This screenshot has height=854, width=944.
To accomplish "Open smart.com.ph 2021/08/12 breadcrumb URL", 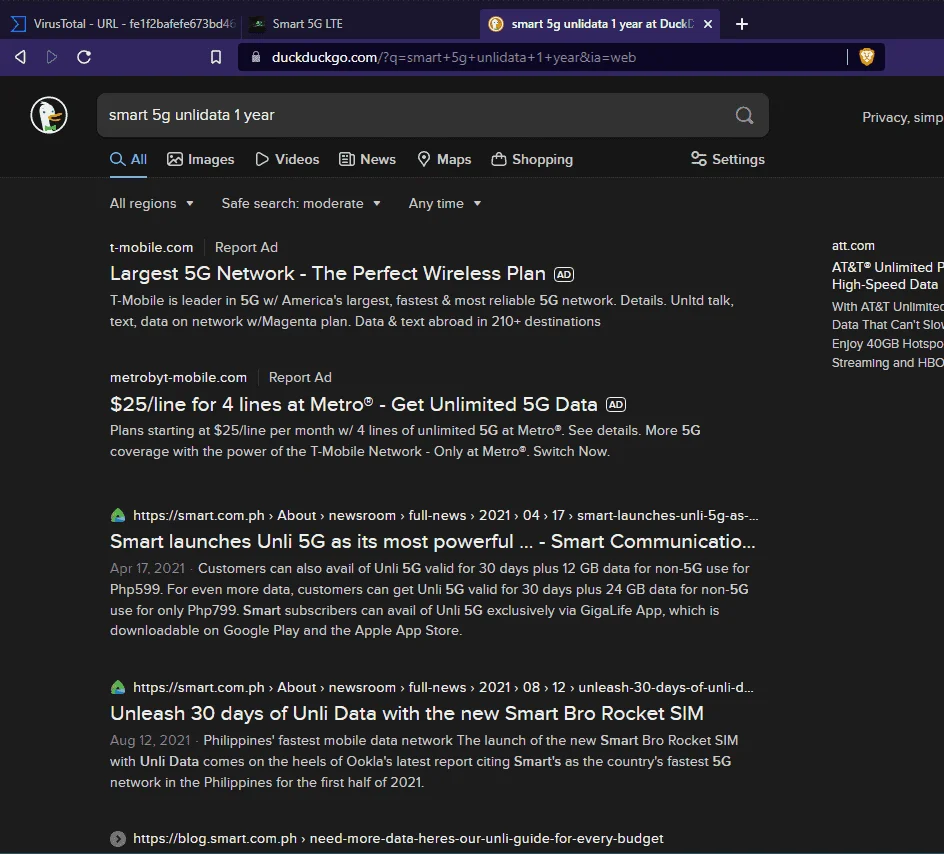I will pos(443,687).
